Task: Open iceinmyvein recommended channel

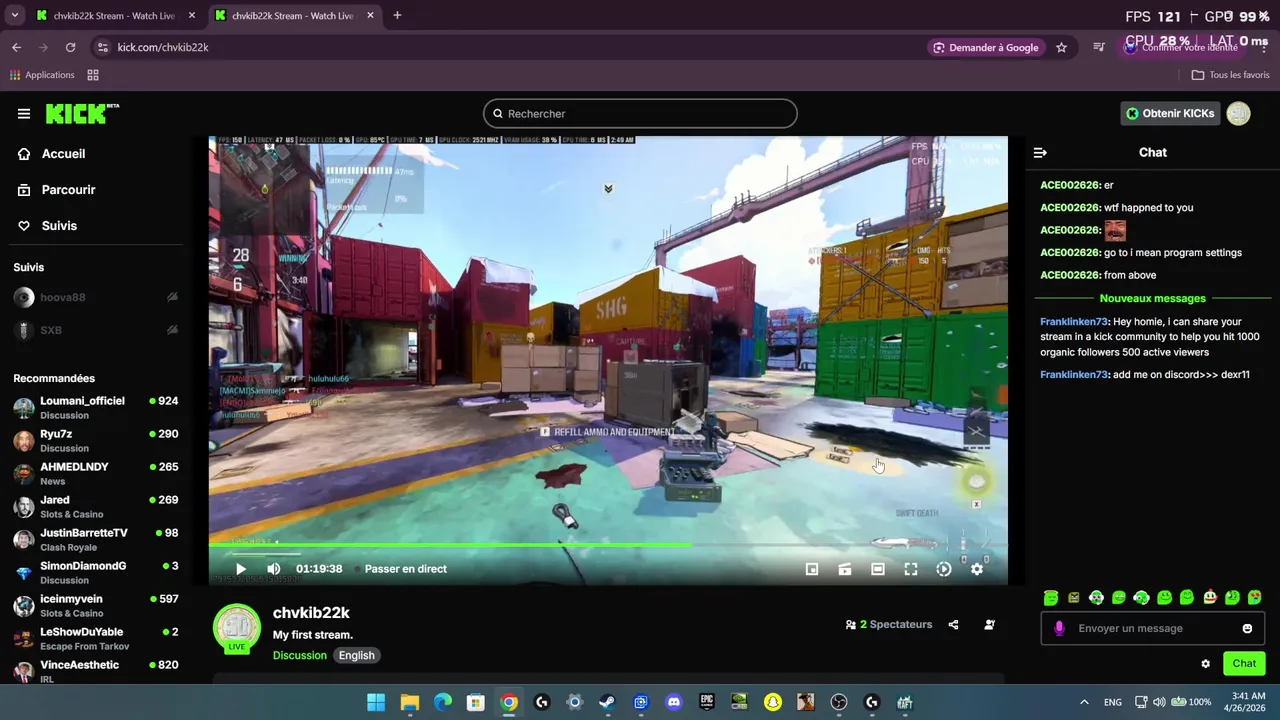Action: click(96, 605)
